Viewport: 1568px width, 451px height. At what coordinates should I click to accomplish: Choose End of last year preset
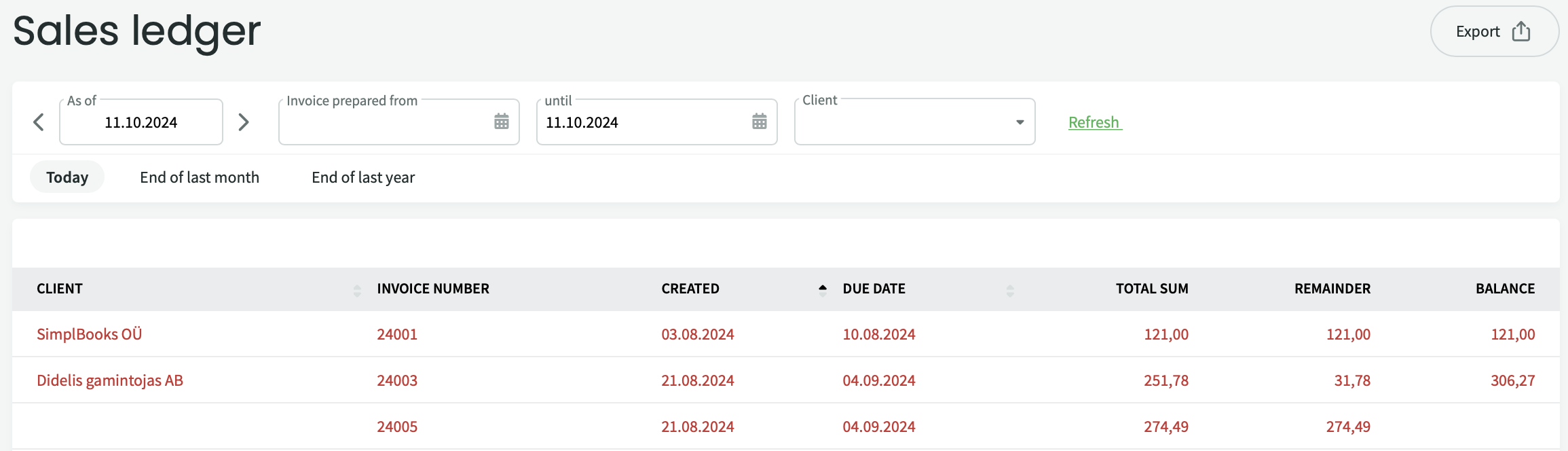point(363,177)
